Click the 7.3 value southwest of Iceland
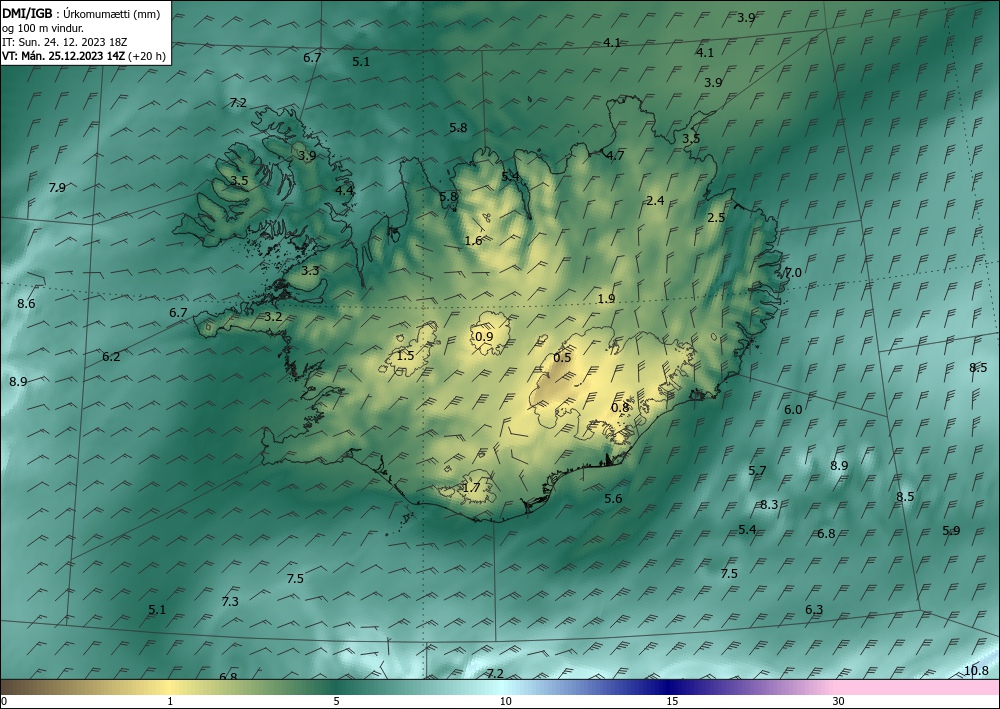This screenshot has width=1000, height=709. click(x=230, y=602)
